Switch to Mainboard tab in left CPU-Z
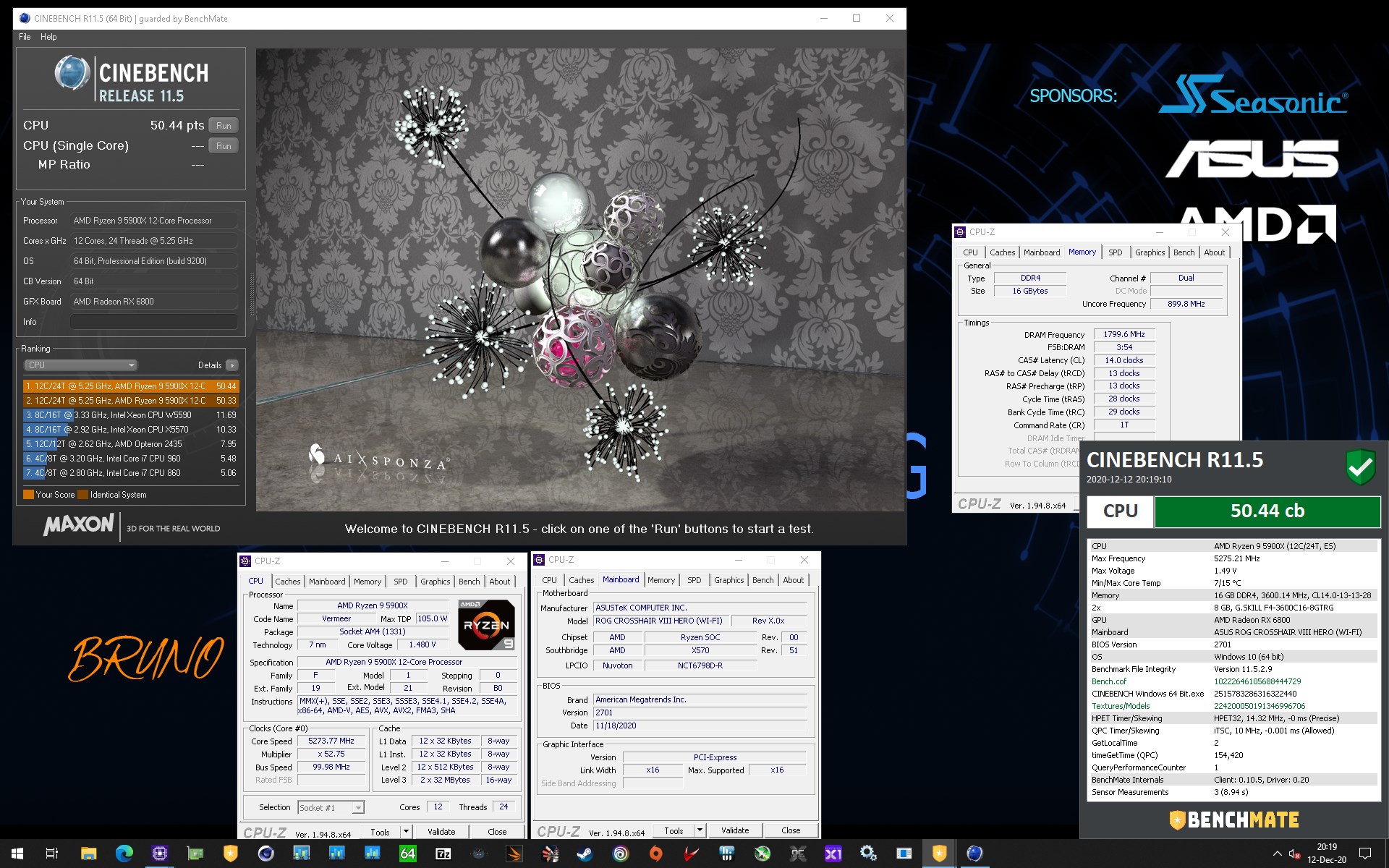The height and width of the screenshot is (868, 1389). click(x=327, y=582)
